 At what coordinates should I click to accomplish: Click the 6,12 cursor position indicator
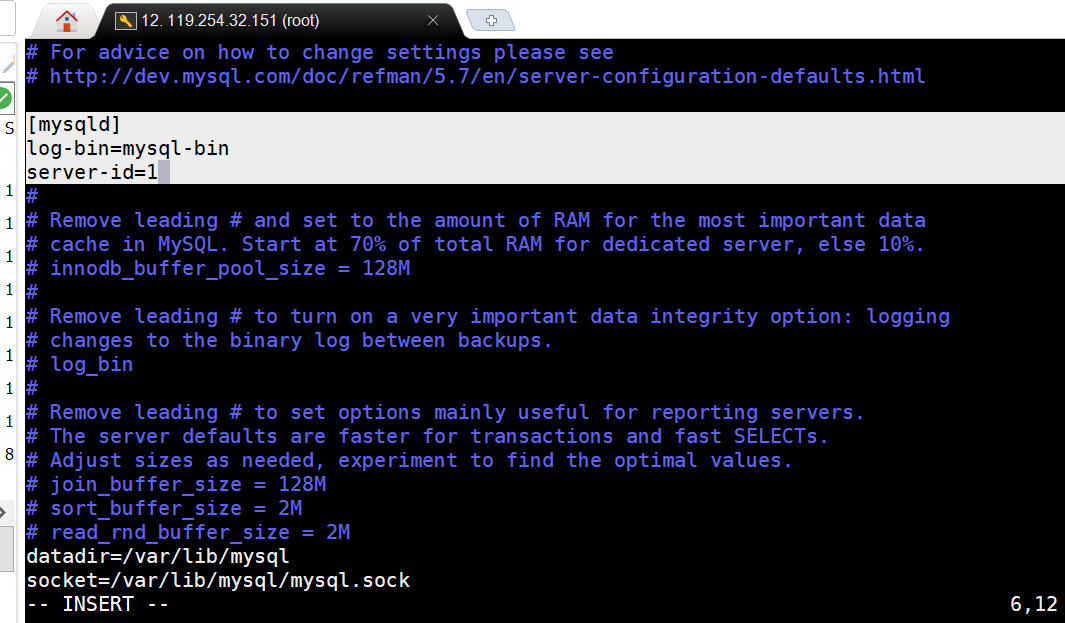[x=1033, y=604]
